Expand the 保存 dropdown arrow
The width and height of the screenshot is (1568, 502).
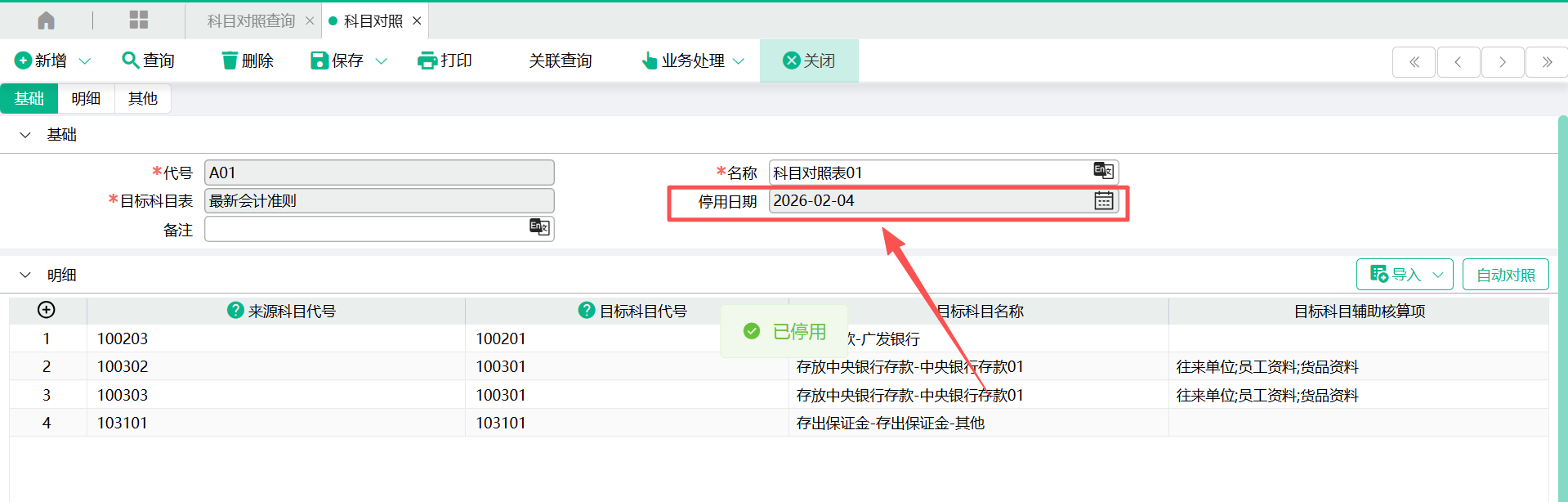click(381, 61)
